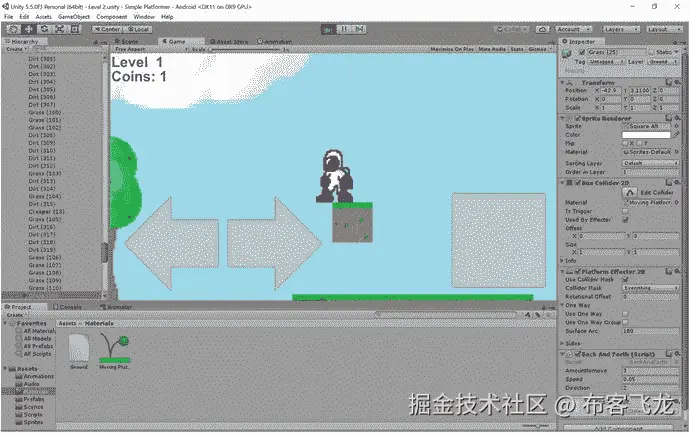The width and height of the screenshot is (690, 433).
Task: Toggle Flip Y checkbox
Action: (639, 143)
